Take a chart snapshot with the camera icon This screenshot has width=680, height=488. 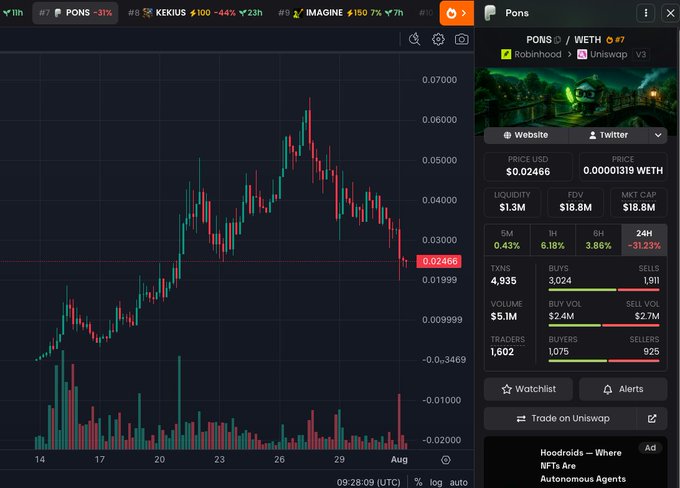(x=461, y=39)
